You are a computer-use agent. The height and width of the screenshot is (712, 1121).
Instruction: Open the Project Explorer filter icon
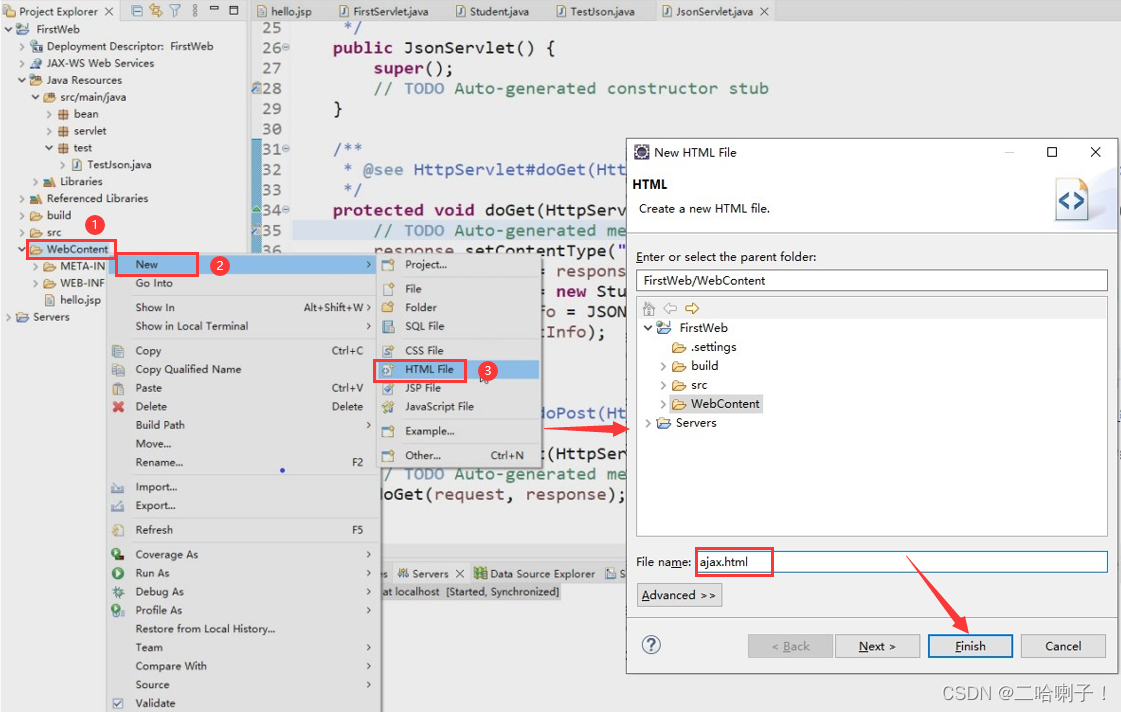tap(175, 11)
